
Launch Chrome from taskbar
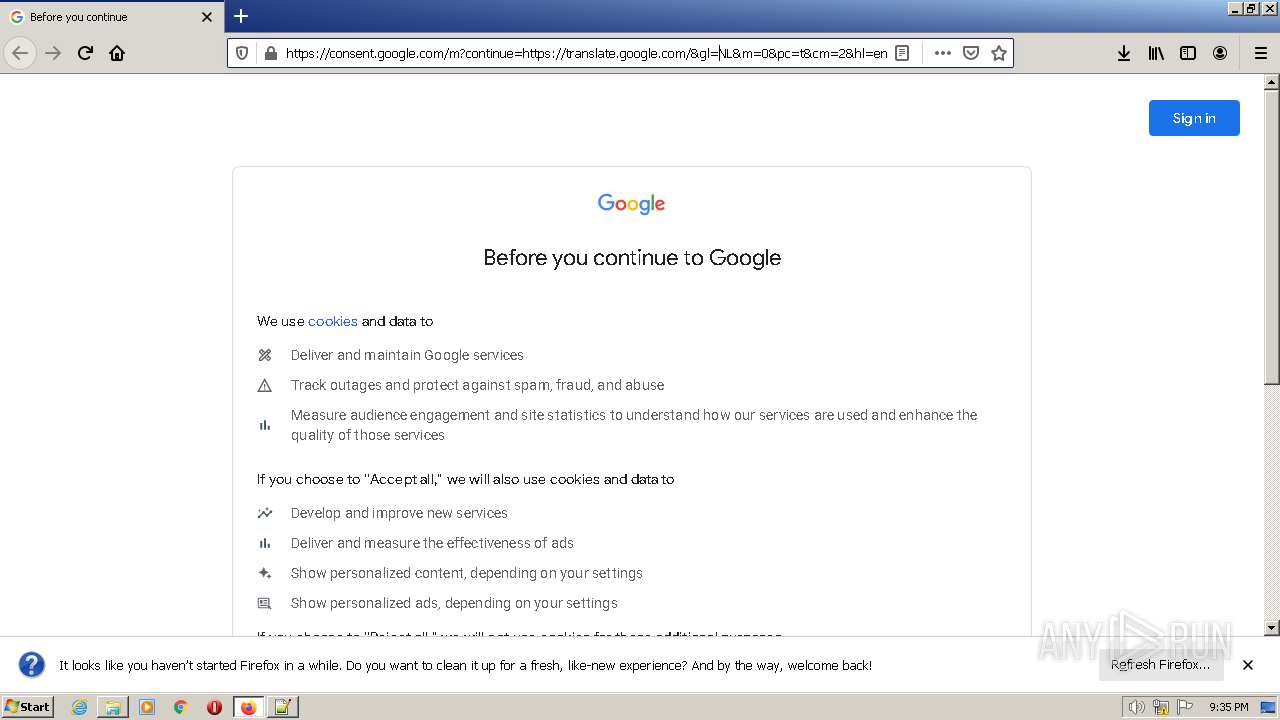pyautogui.click(x=181, y=707)
